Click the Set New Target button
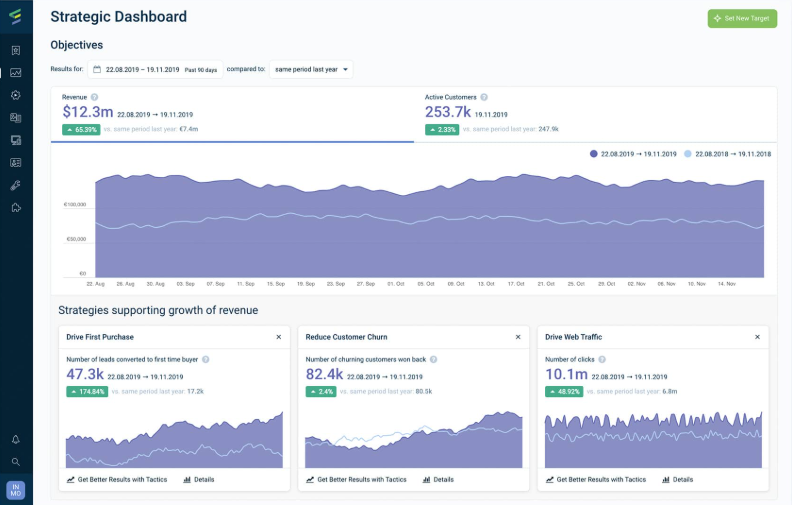Screen dimensions: 792x505 742,18
